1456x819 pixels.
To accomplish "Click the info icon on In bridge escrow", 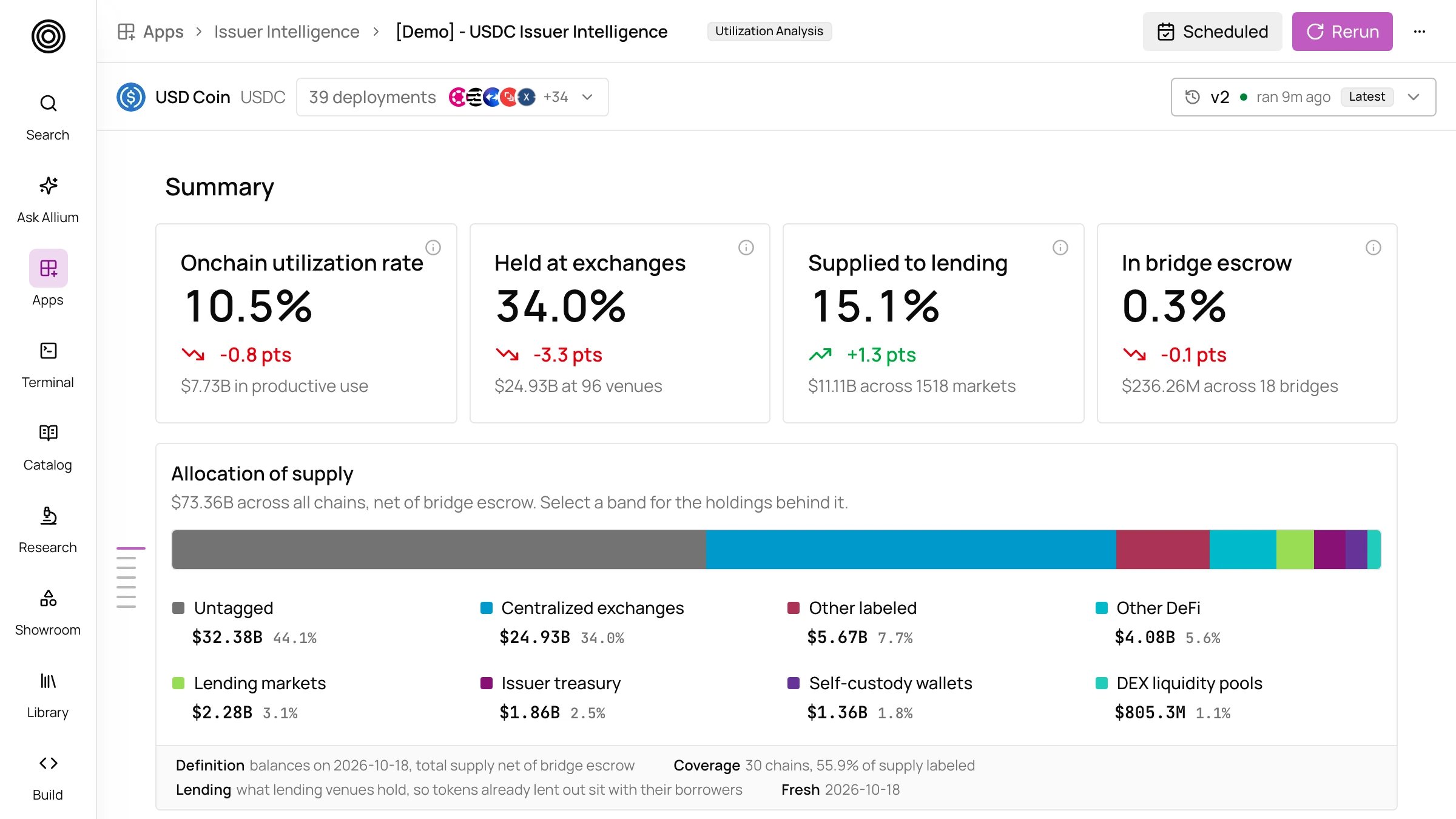I will [1373, 248].
